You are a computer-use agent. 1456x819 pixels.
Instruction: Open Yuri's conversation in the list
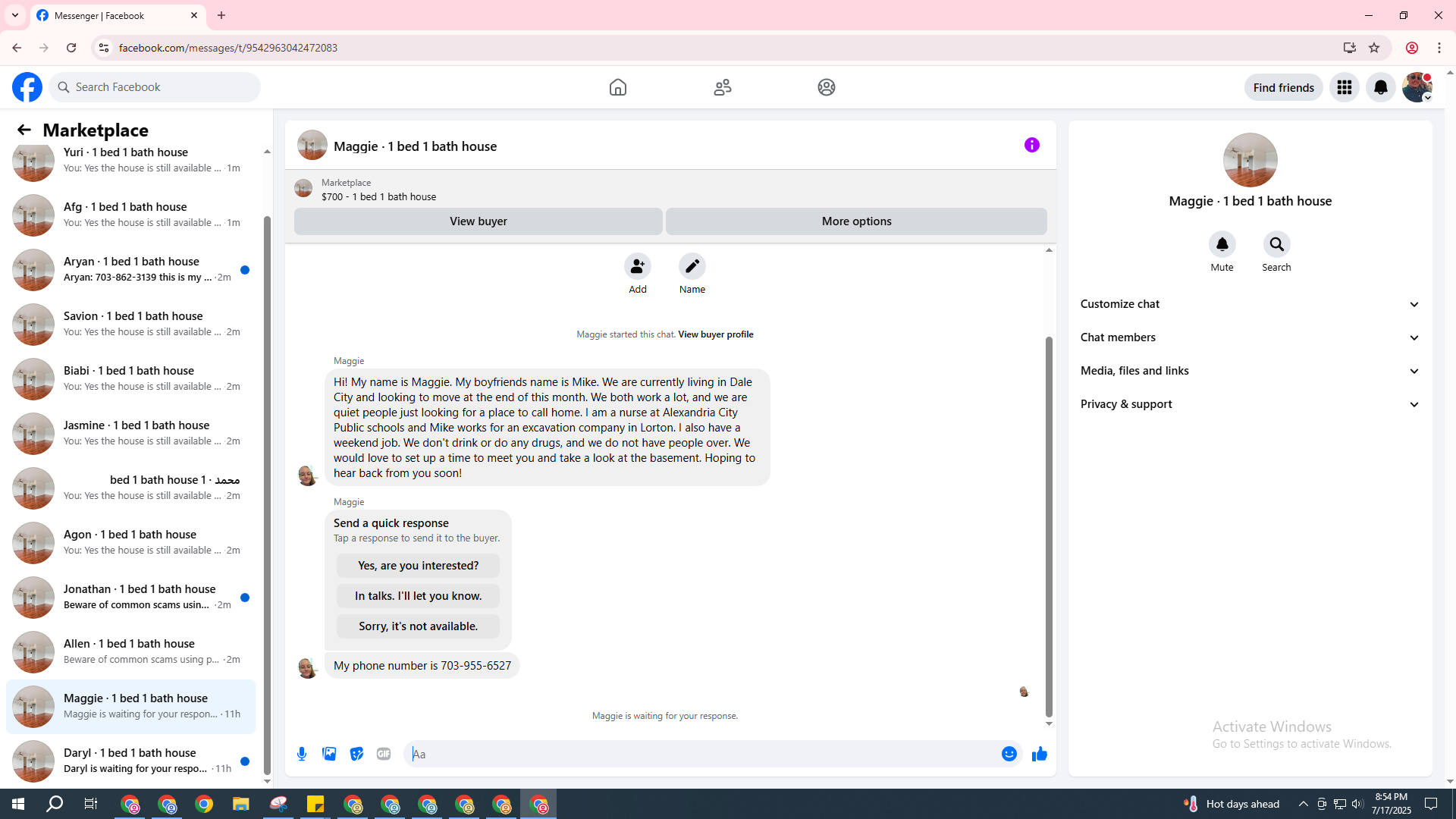coord(130,160)
